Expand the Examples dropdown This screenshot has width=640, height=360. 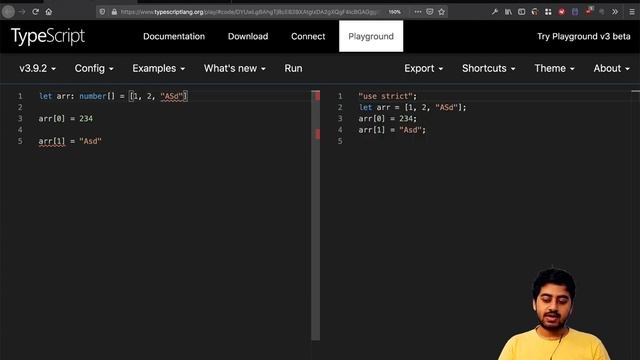point(158,68)
